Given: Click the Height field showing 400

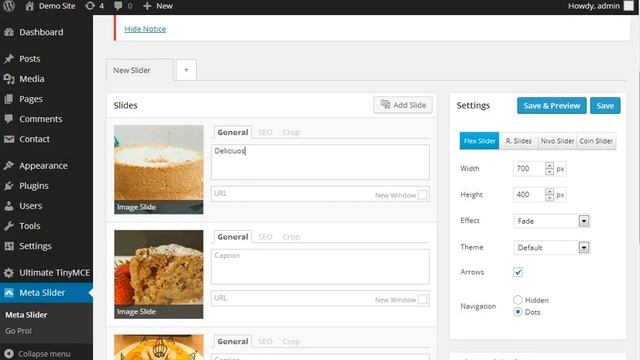Looking at the screenshot, I should pos(529,195).
